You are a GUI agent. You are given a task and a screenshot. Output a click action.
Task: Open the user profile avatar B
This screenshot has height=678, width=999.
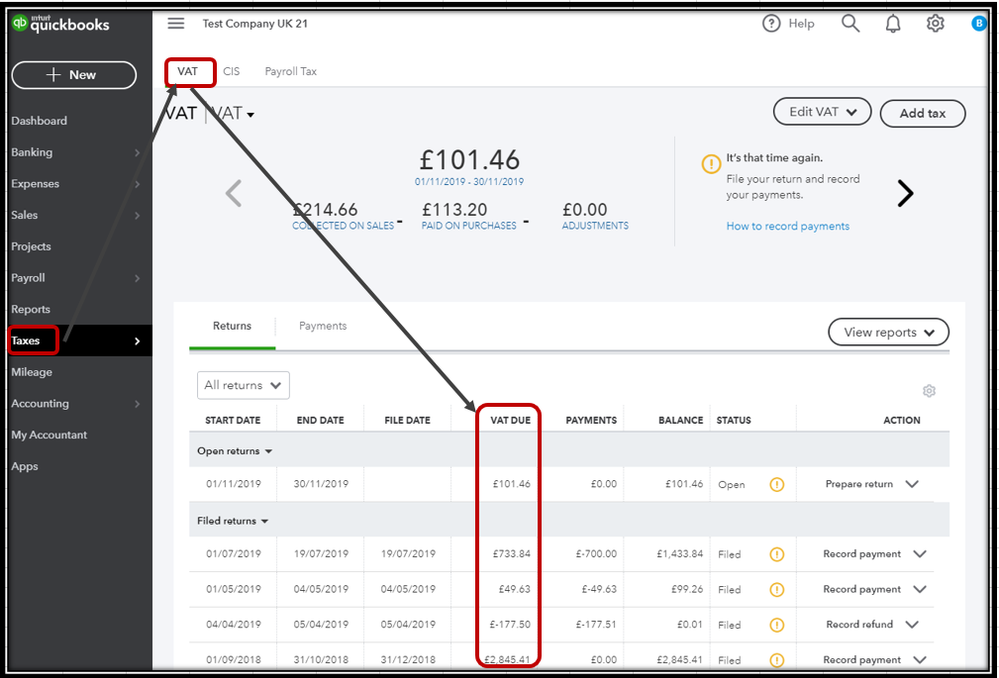[x=979, y=24]
